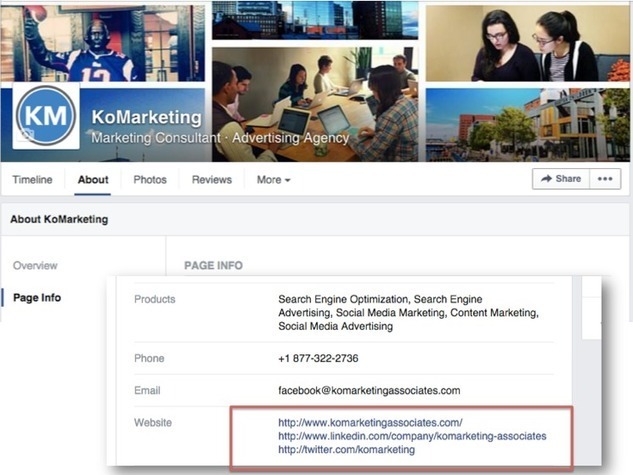Expand the More dropdown menu

click(273, 180)
